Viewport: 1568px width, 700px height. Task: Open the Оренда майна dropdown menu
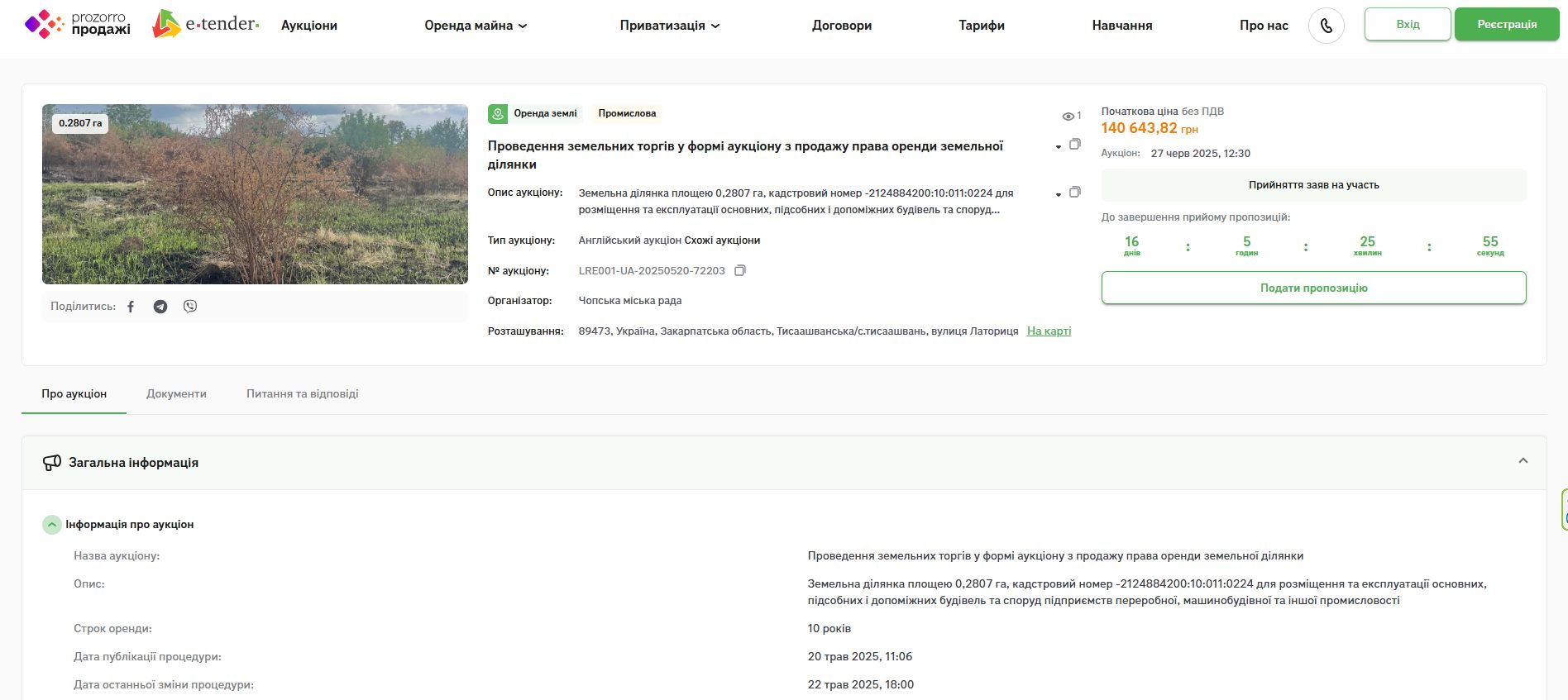(476, 26)
